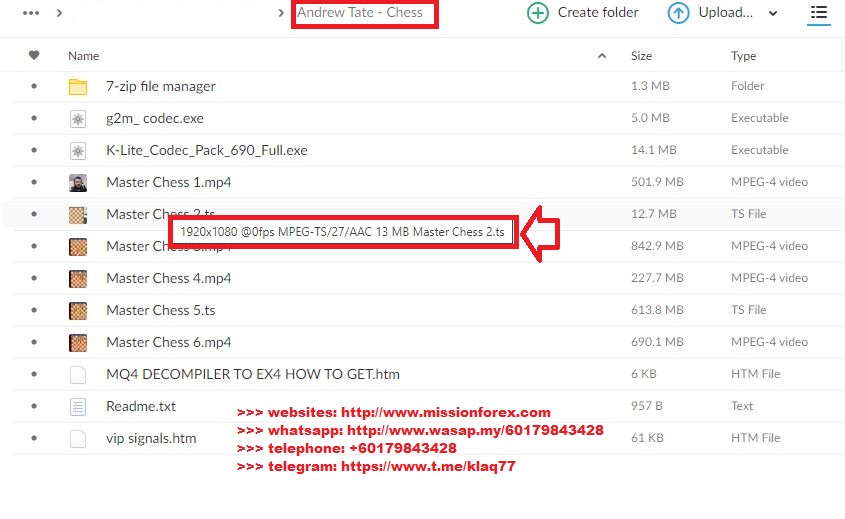The height and width of the screenshot is (519, 845).
Task: Click the 842.9 MB size cell
Action: (x=657, y=246)
